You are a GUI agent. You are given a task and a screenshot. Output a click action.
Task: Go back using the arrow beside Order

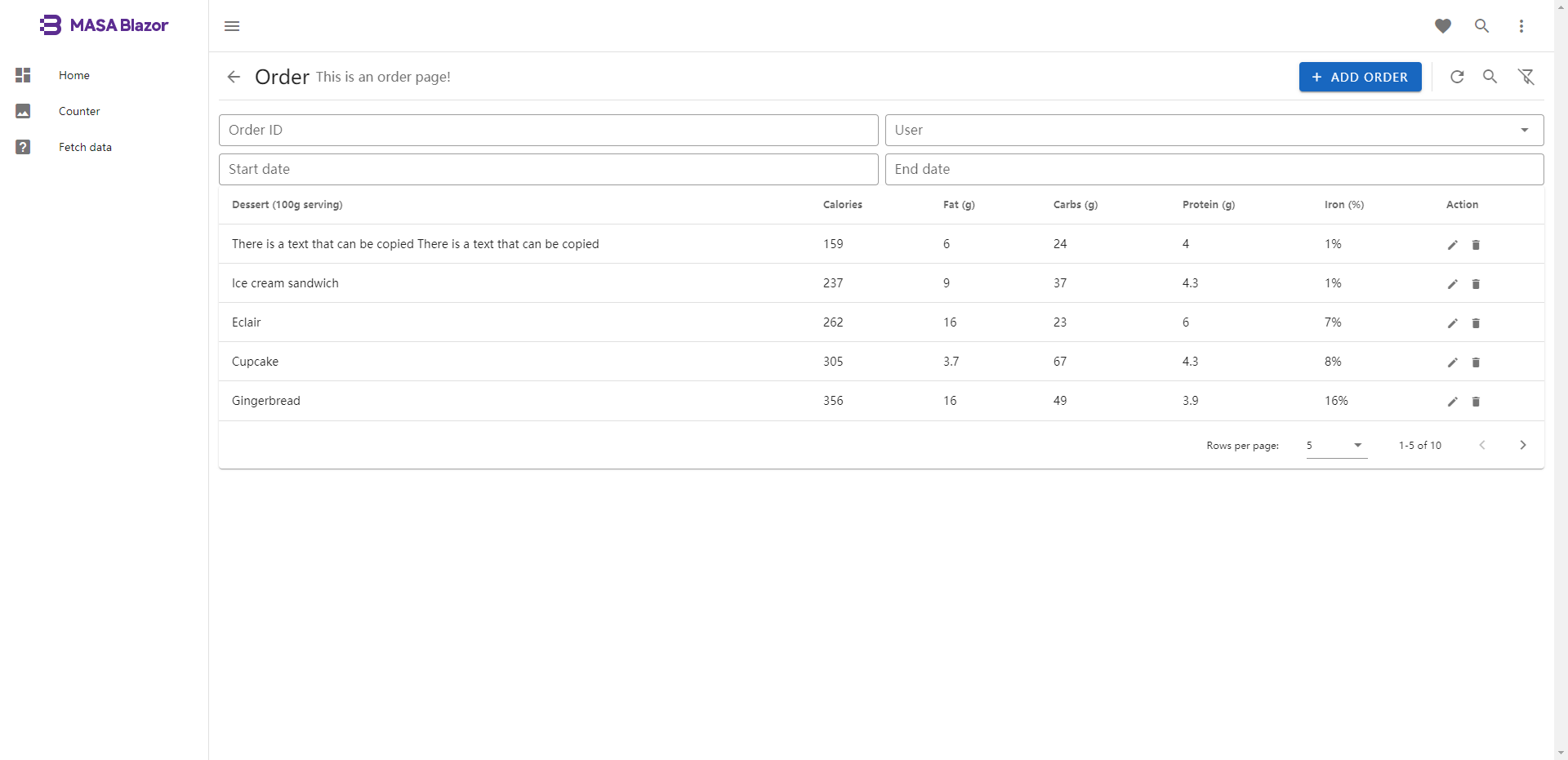[234, 77]
